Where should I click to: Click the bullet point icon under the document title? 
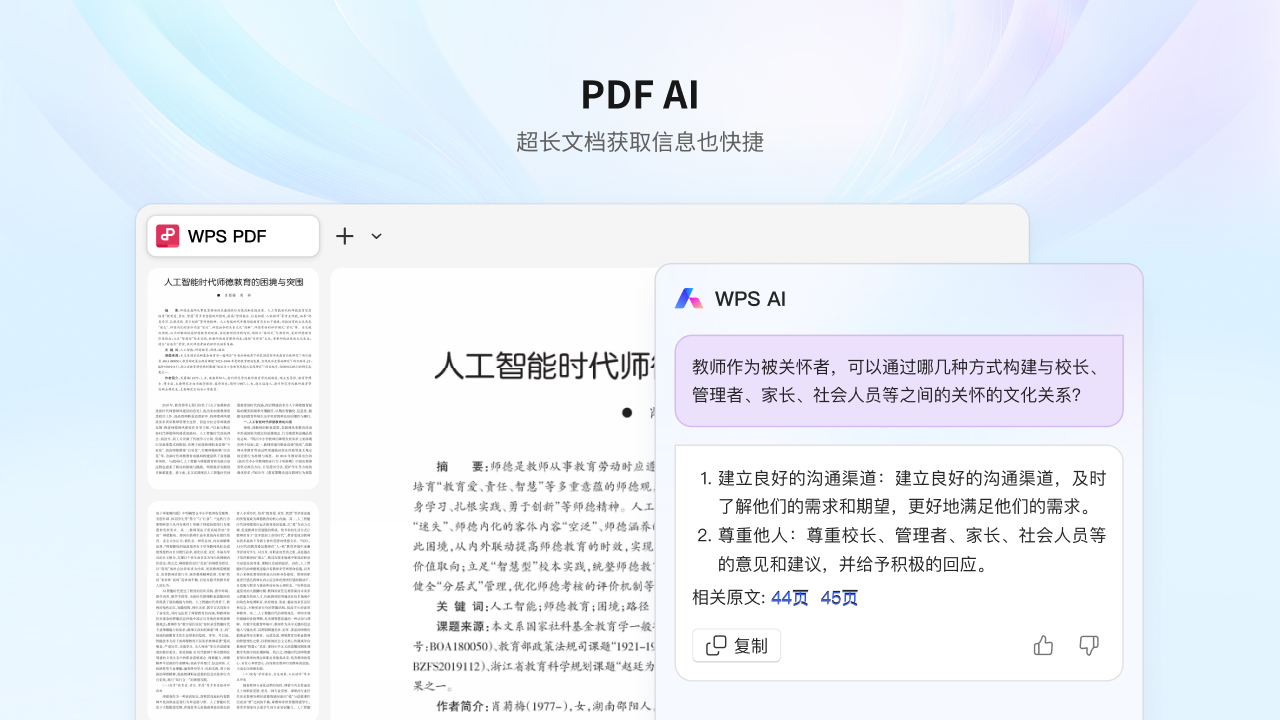[x=627, y=412]
